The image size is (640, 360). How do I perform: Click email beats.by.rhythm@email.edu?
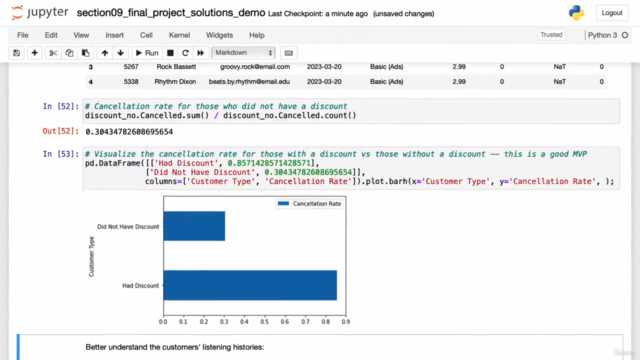[249, 82]
